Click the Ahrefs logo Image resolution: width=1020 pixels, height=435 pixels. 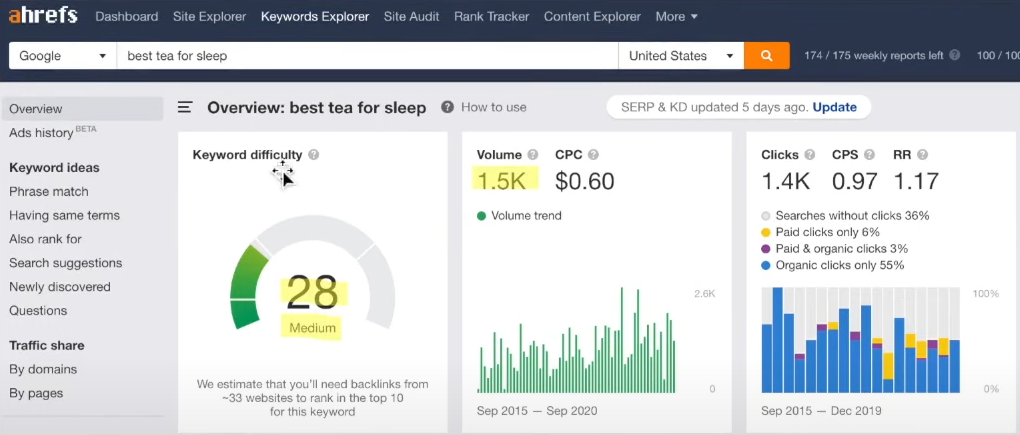tap(44, 16)
